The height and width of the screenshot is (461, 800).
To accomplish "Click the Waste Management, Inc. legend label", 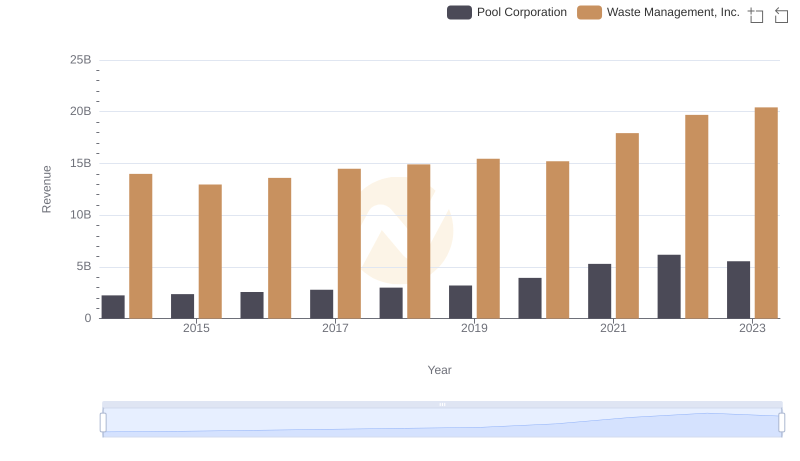I will click(673, 12).
